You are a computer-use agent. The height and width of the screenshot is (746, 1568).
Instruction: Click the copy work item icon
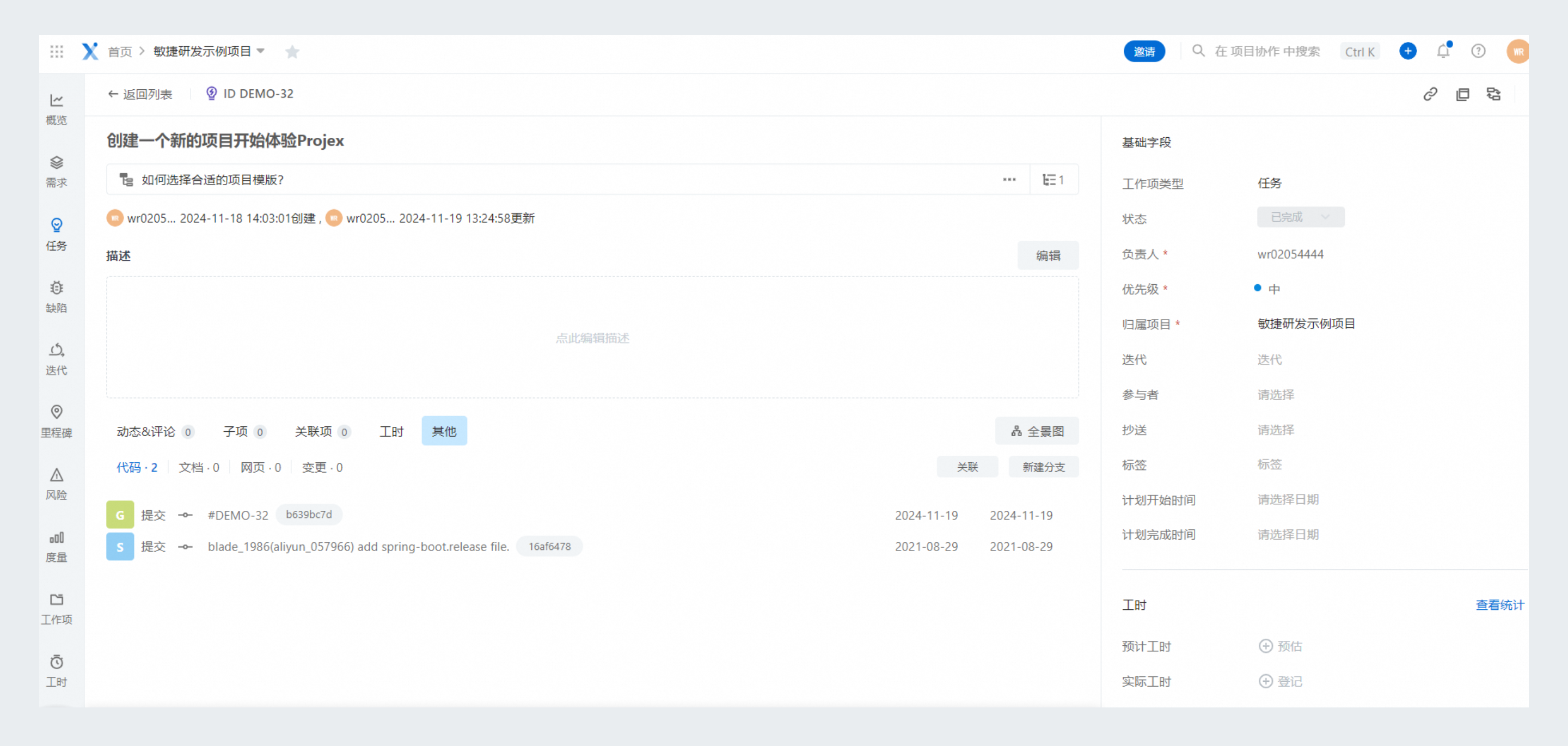coord(1462,94)
